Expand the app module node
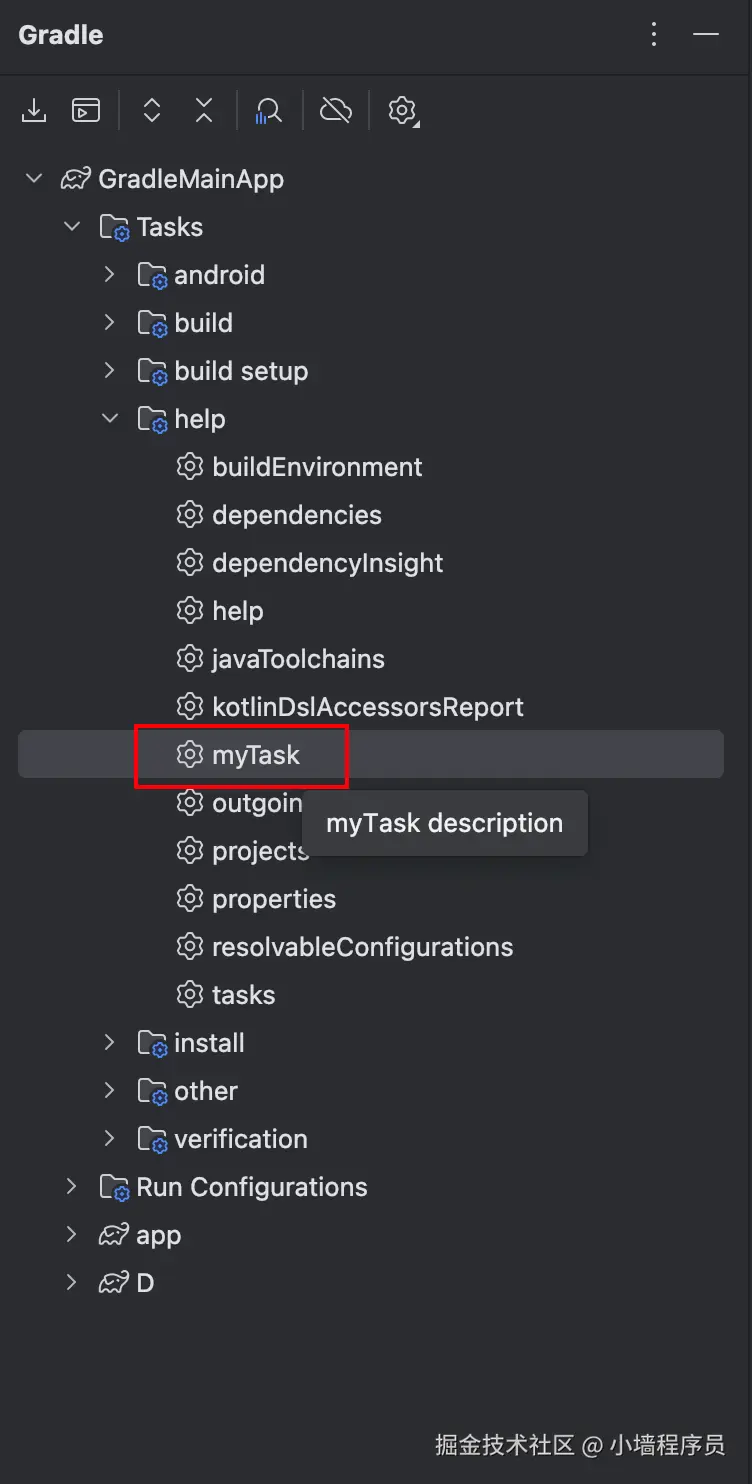752x1484 pixels. click(72, 1235)
